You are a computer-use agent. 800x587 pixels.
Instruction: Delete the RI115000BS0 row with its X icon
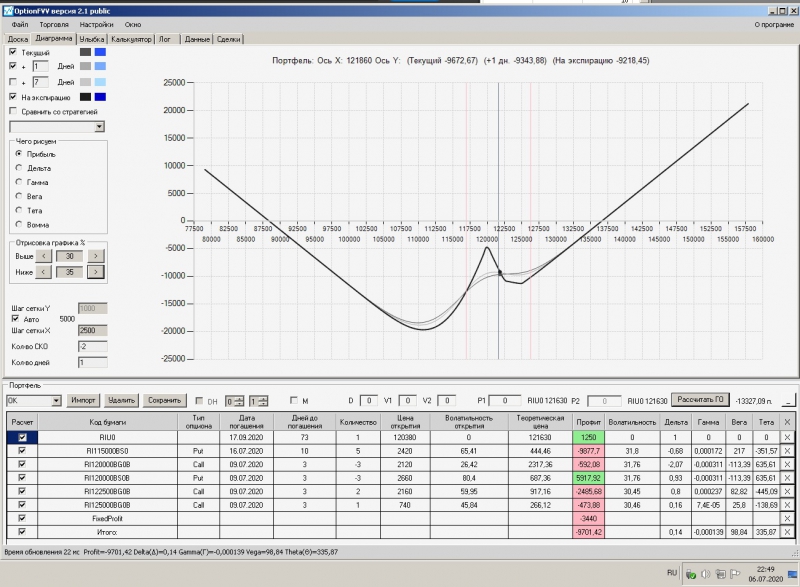(x=787, y=451)
